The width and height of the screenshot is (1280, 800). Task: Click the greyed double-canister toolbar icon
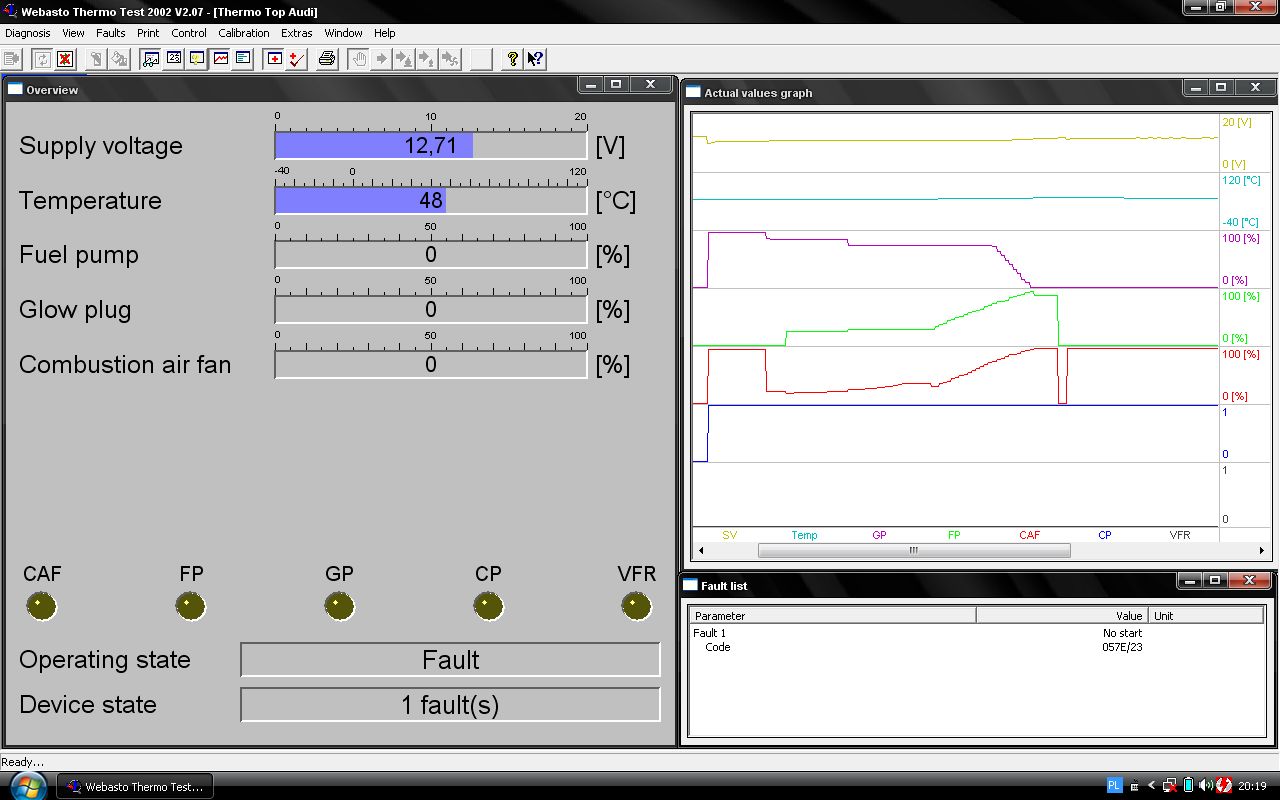click(x=119, y=59)
